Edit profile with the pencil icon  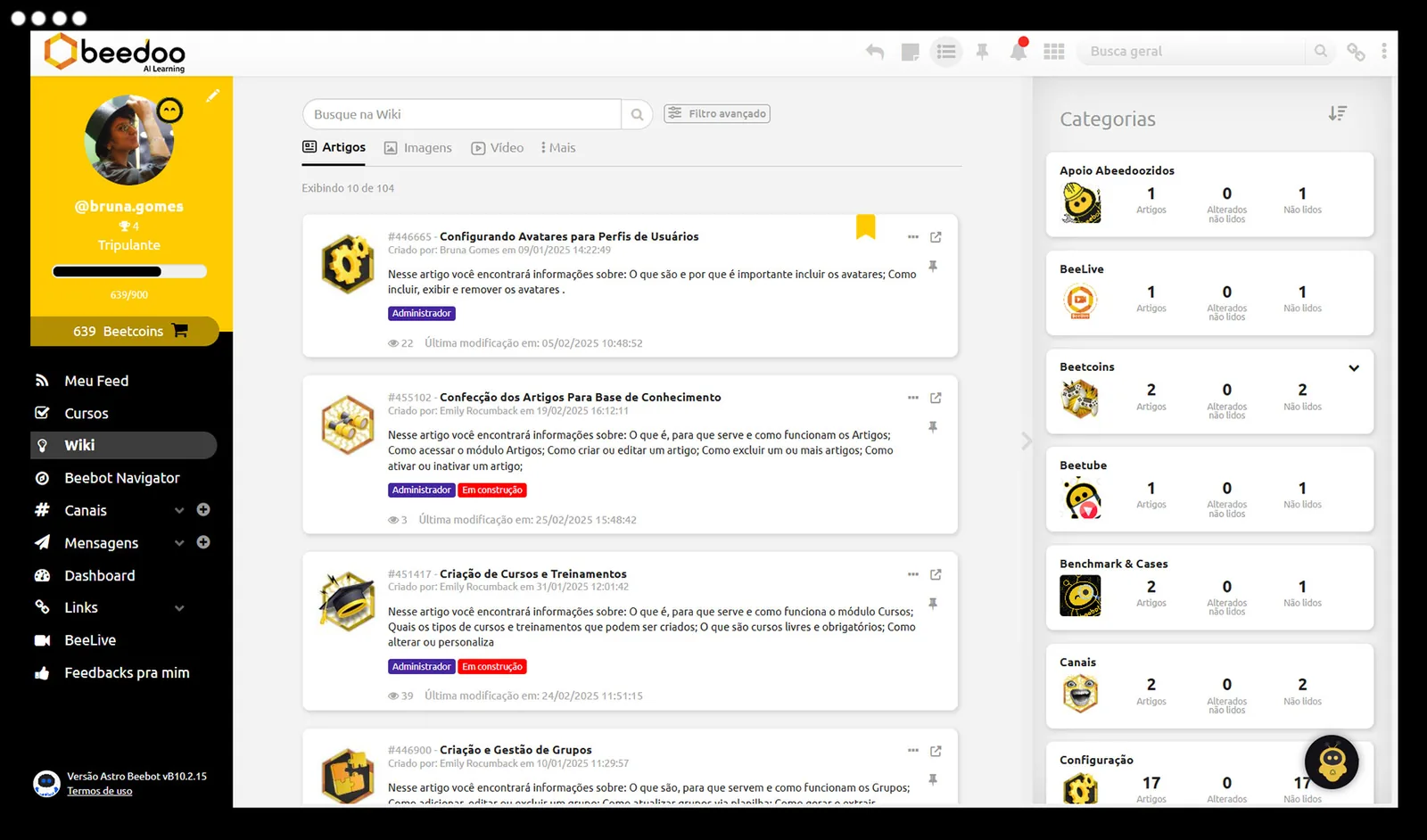pos(212,95)
